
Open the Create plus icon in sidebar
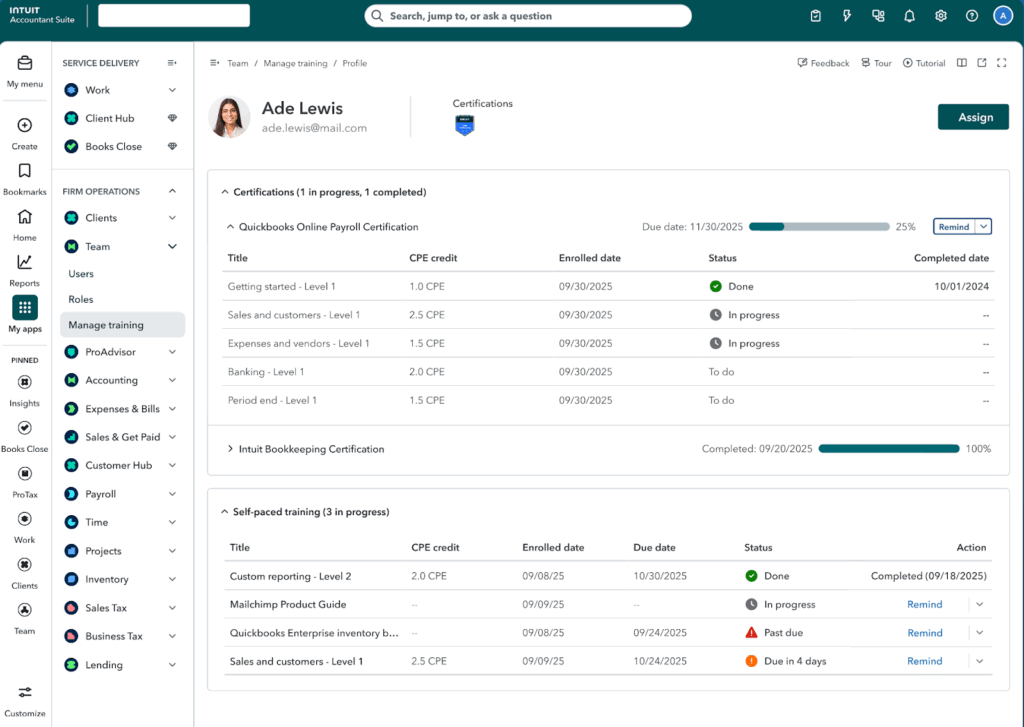coord(25,126)
